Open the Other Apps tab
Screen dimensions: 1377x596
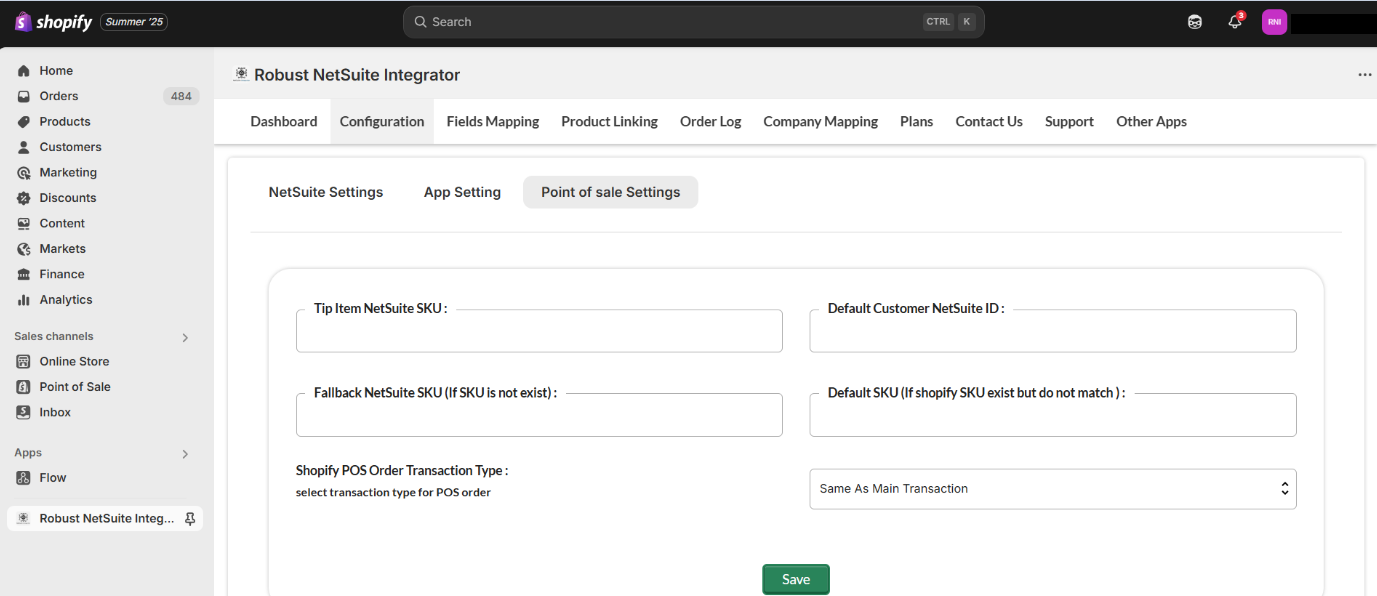click(x=1152, y=122)
